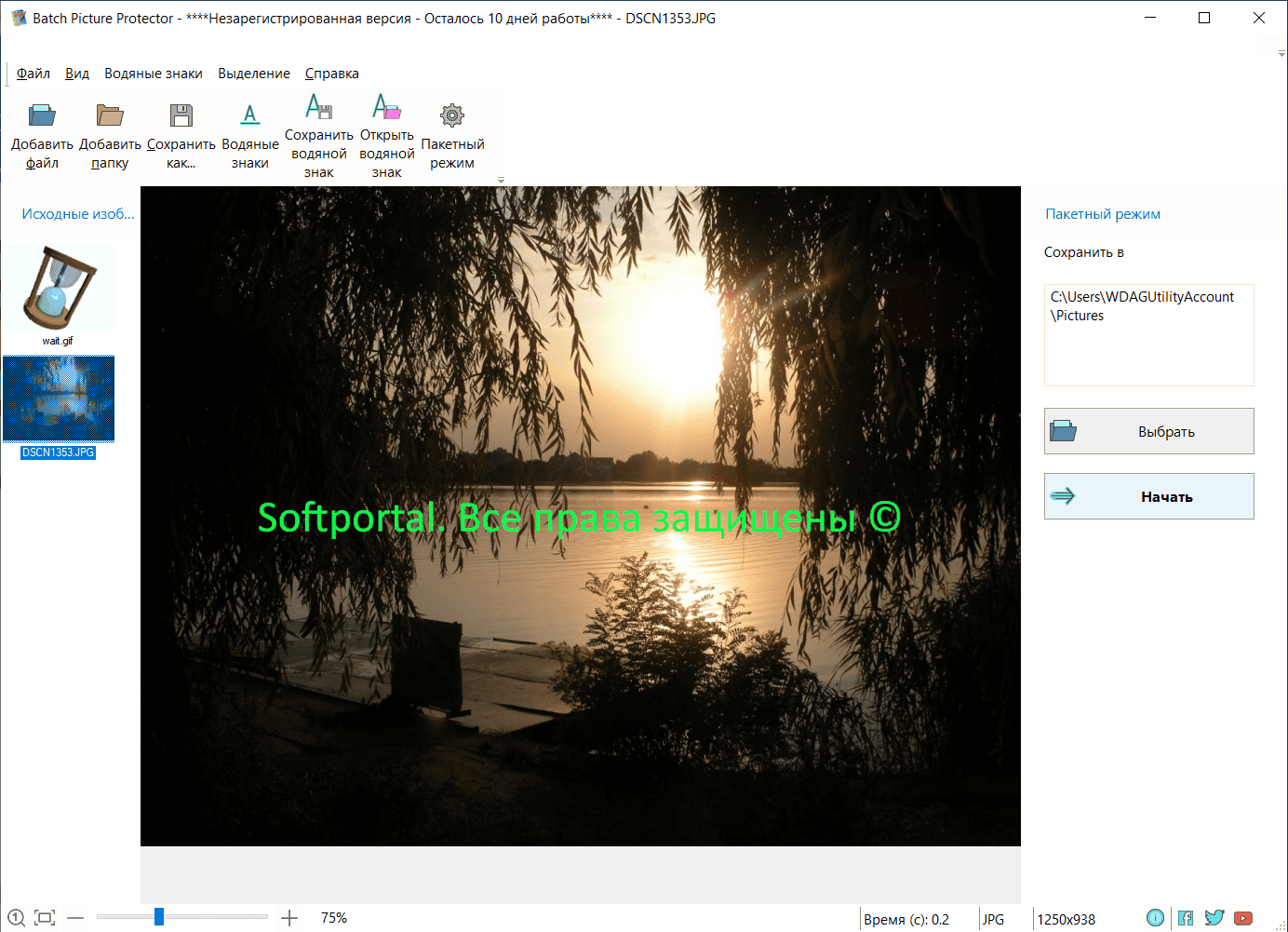Click the info icon in status bar
Screen dimensions: 1288x932
1155,918
